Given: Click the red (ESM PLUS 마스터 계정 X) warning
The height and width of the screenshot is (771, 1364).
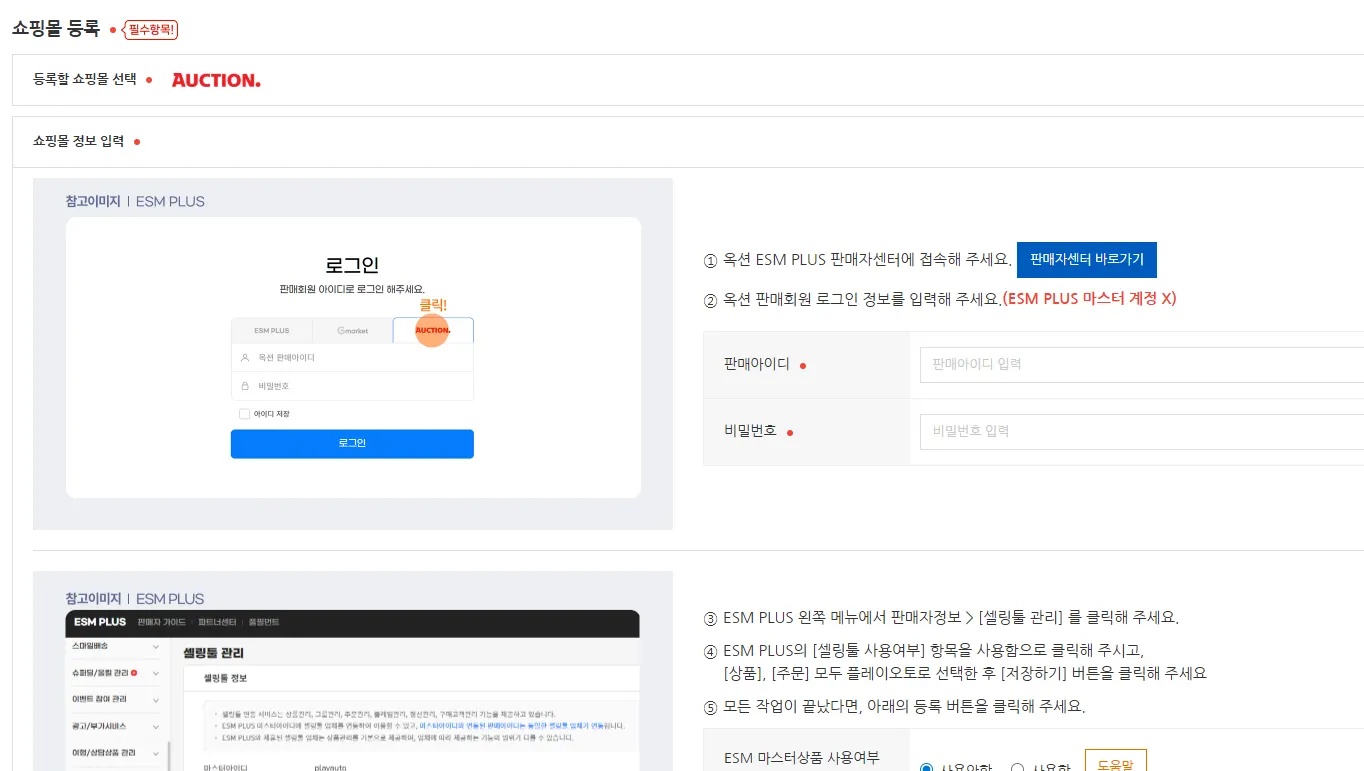Looking at the screenshot, I should (x=1089, y=298).
